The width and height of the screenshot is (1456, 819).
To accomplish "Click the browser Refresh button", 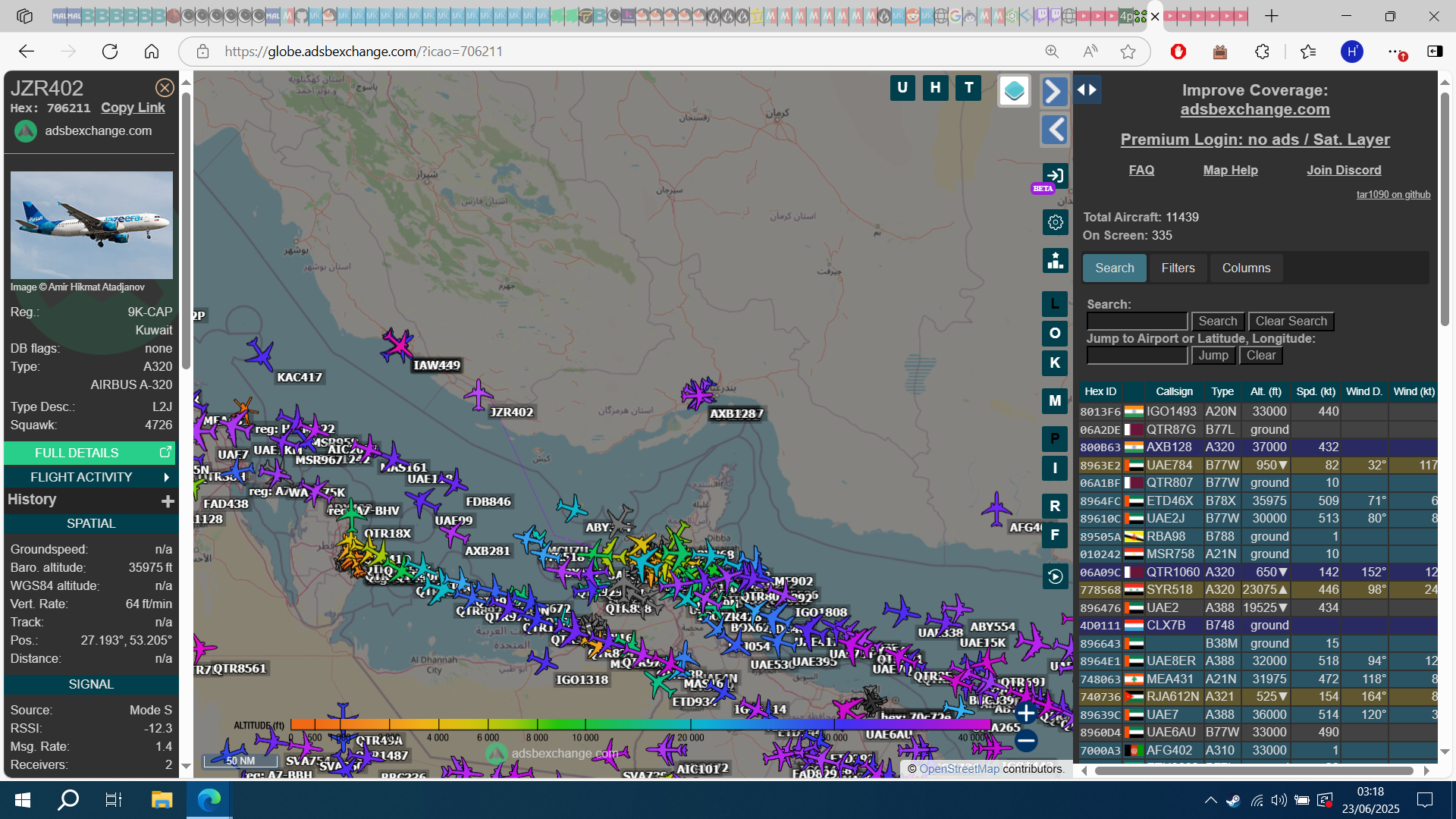I will click(x=110, y=52).
